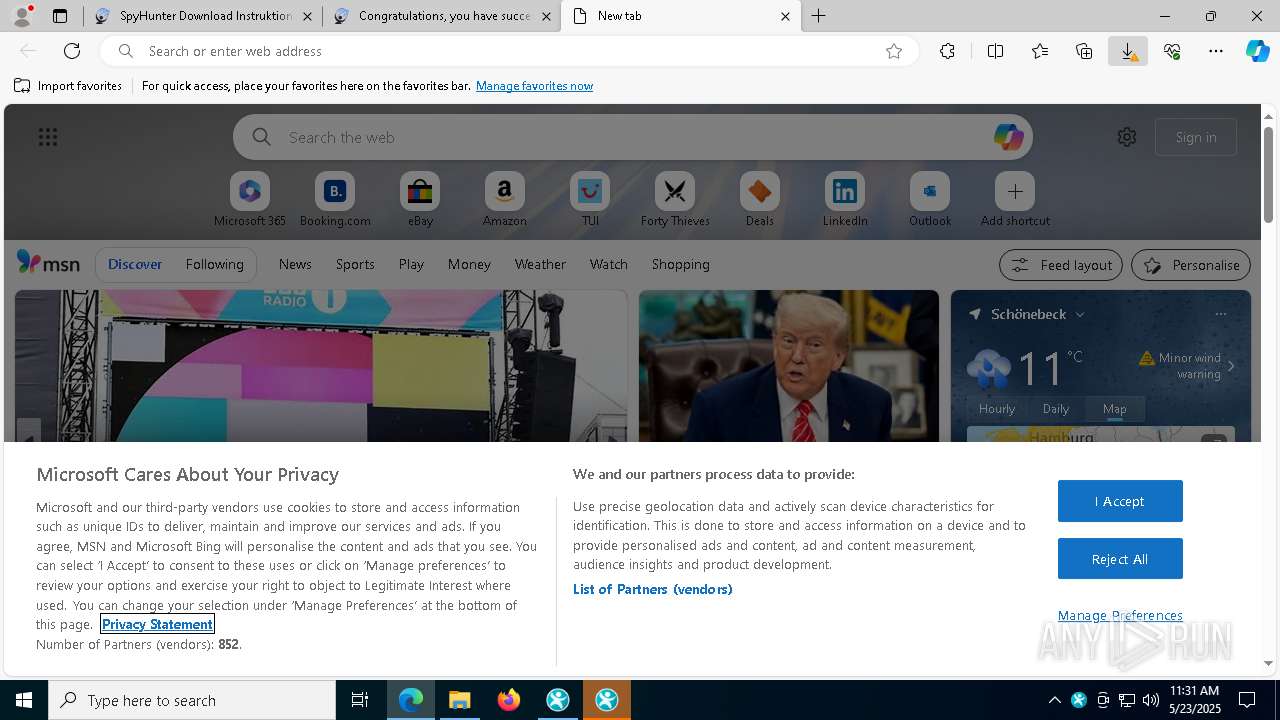This screenshot has width=1280, height=720.
Task: Click Manage favorites now link
Action: [x=534, y=86]
